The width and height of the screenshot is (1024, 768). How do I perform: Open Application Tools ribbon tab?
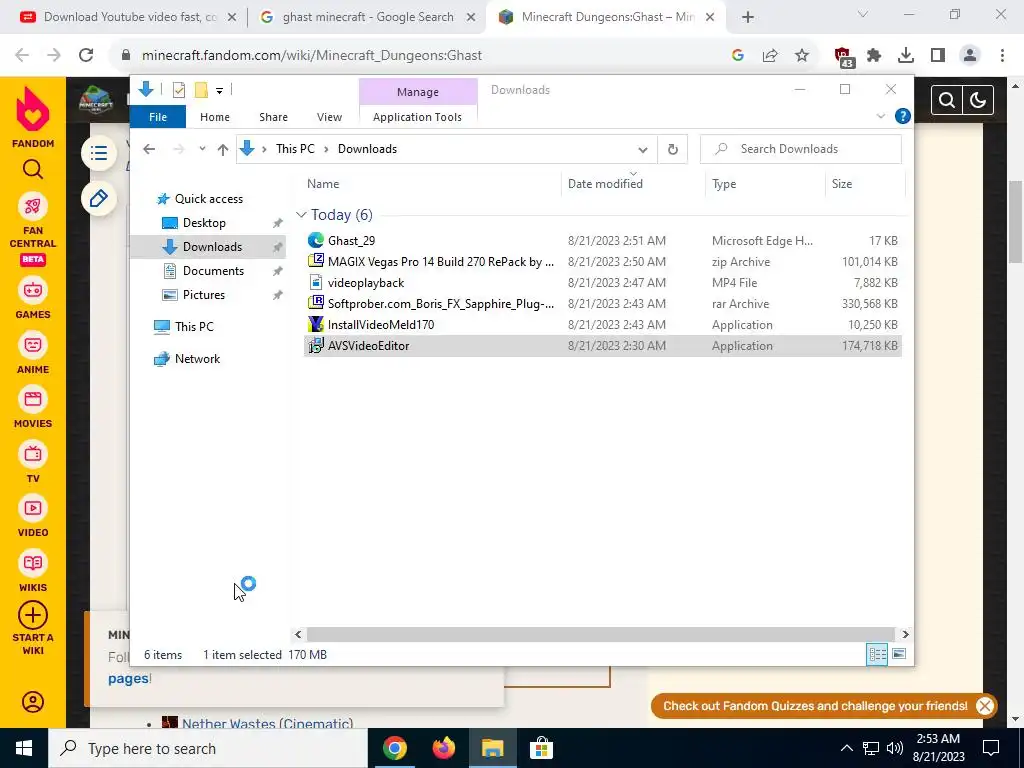pos(417,117)
